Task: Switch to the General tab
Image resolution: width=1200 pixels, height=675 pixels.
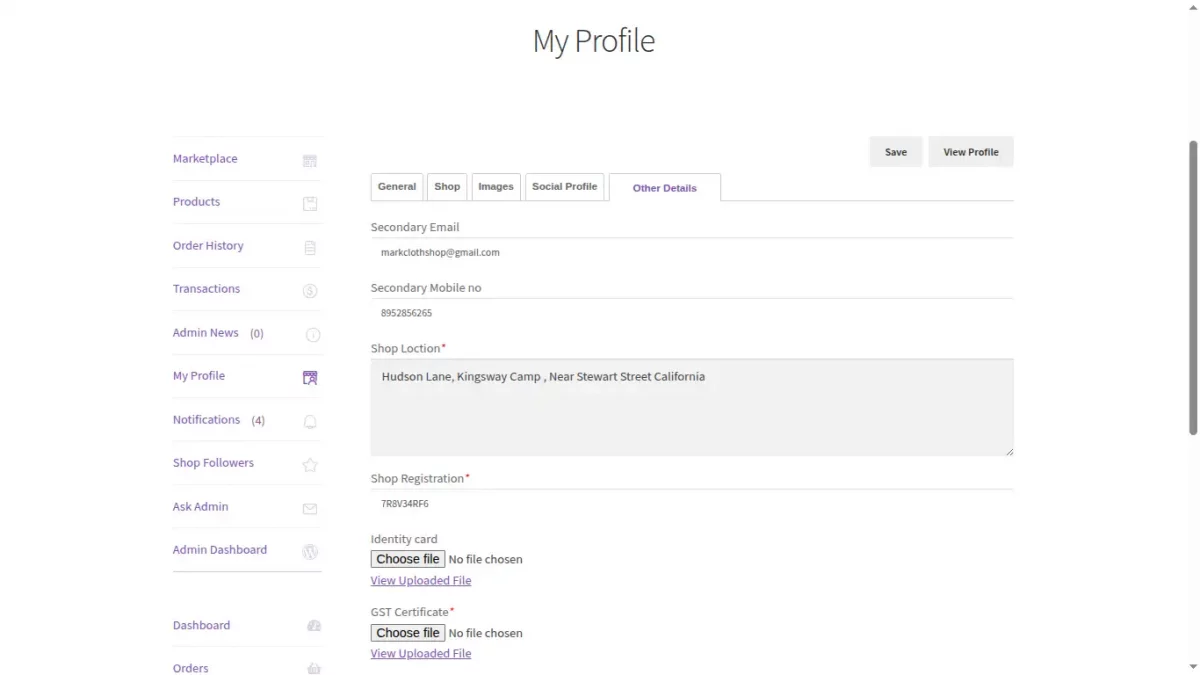Action: (x=396, y=186)
